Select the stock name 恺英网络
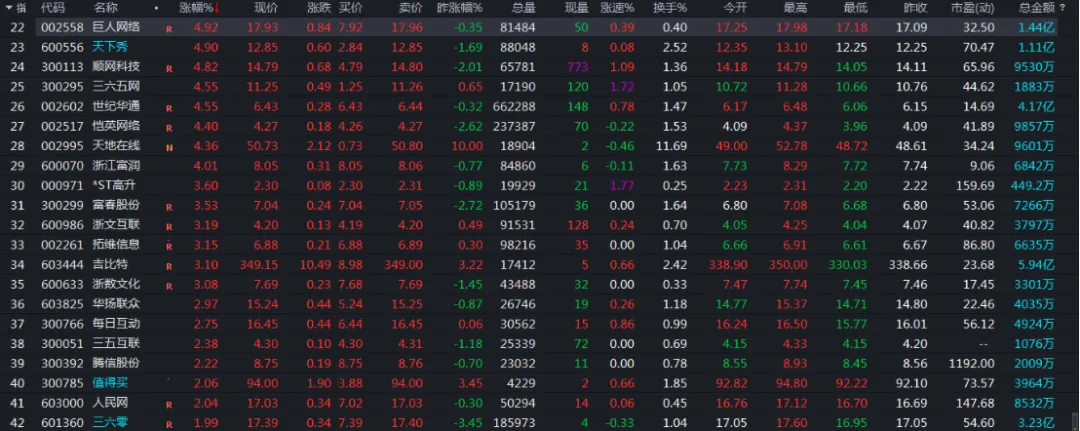Screen dimensions: 1080x431 click(117, 126)
